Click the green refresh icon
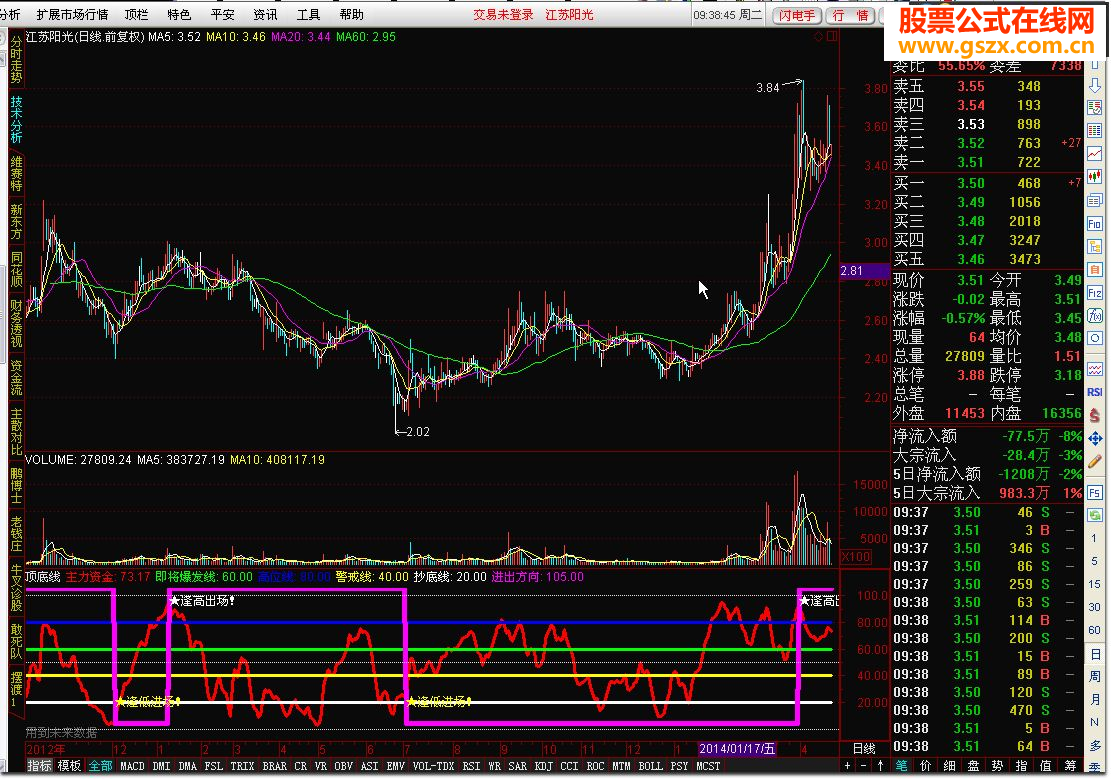This screenshot has width=1111, height=779. pyautogui.click(x=1095, y=515)
